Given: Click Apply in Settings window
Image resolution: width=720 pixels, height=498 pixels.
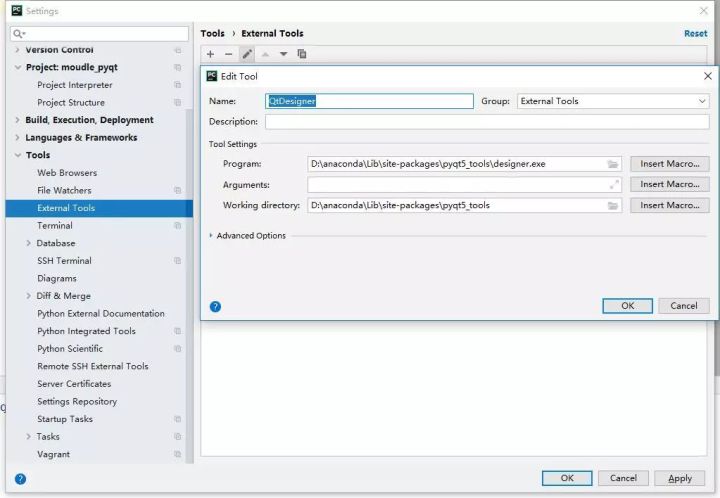Looking at the screenshot, I should pos(680,478).
